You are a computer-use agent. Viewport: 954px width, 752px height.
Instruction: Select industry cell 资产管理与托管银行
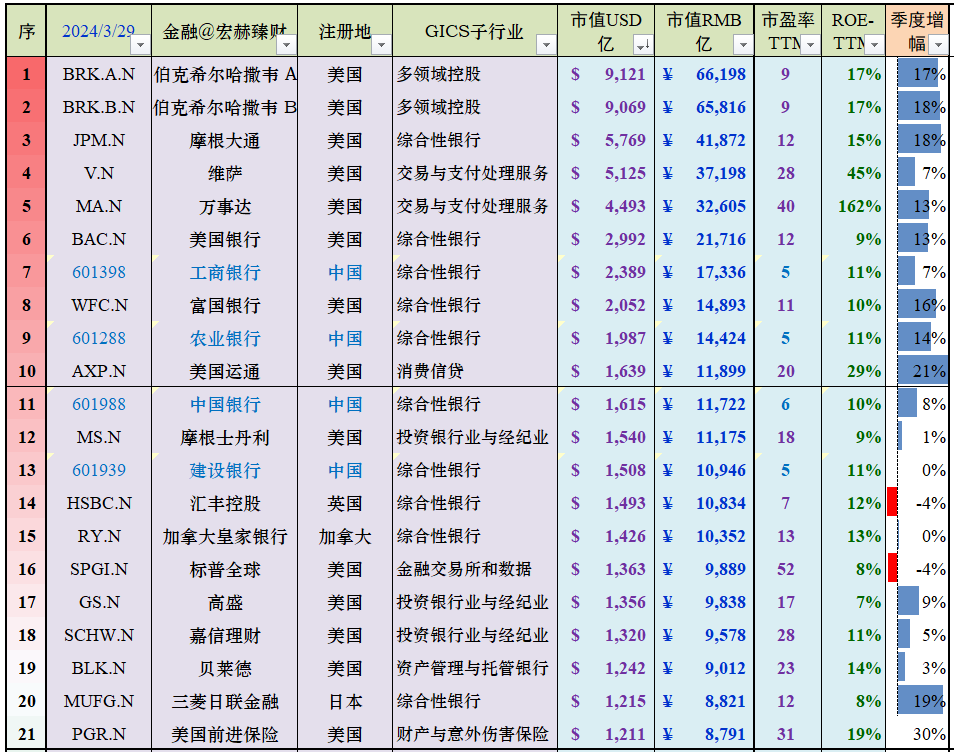pyautogui.click(x=475, y=668)
